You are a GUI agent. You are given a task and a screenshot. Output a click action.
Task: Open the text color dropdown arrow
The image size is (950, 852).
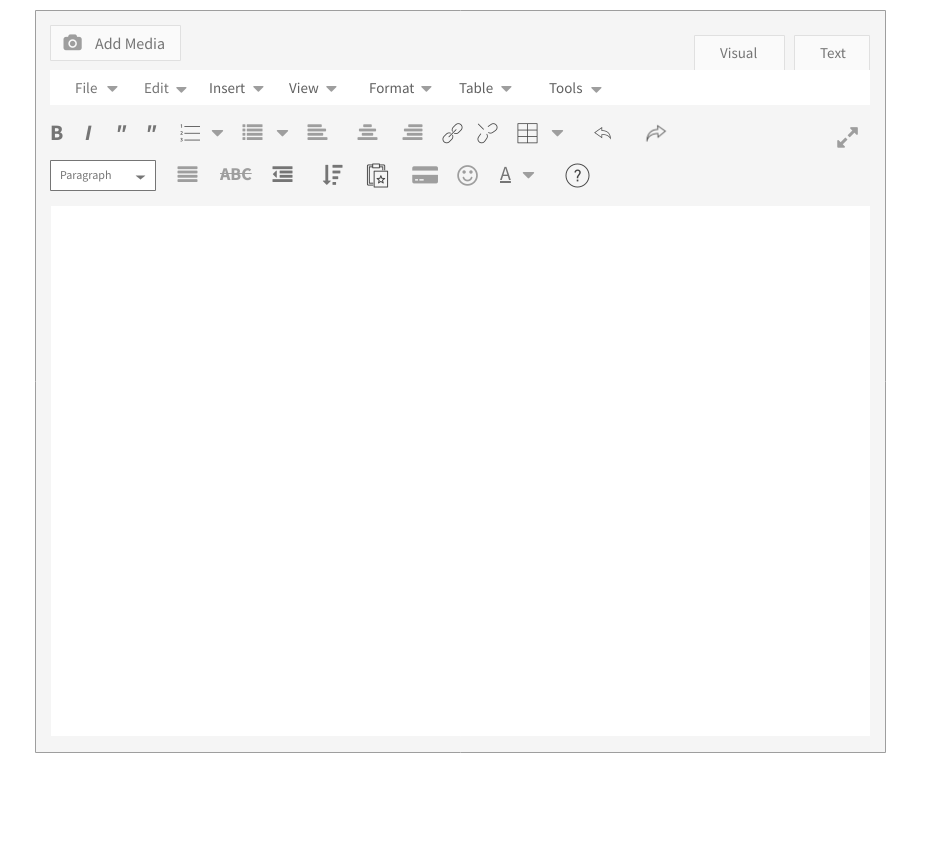pyautogui.click(x=529, y=175)
